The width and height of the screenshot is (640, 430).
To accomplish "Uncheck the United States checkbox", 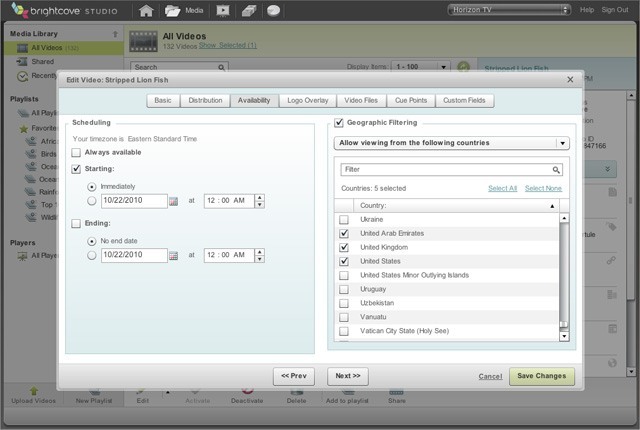I will click(344, 262).
